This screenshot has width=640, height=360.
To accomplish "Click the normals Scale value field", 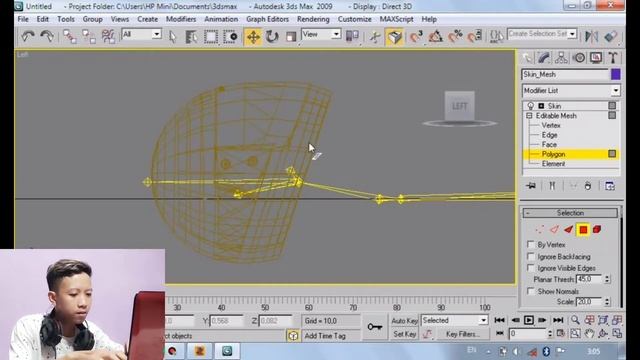I will coord(589,302).
